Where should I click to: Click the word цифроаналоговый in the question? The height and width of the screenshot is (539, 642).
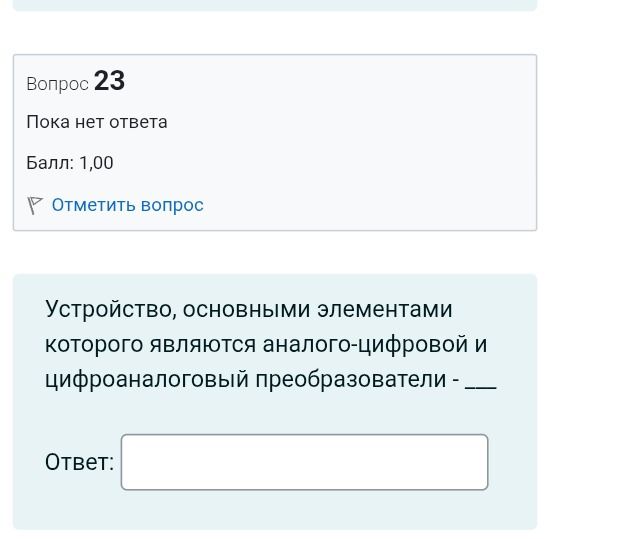(x=147, y=379)
